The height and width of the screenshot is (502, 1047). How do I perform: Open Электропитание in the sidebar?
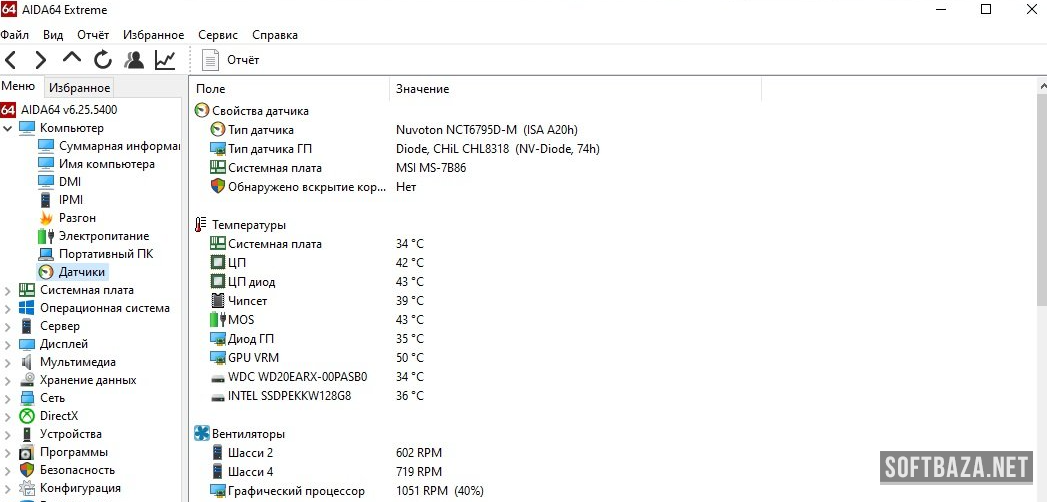[x=103, y=236]
